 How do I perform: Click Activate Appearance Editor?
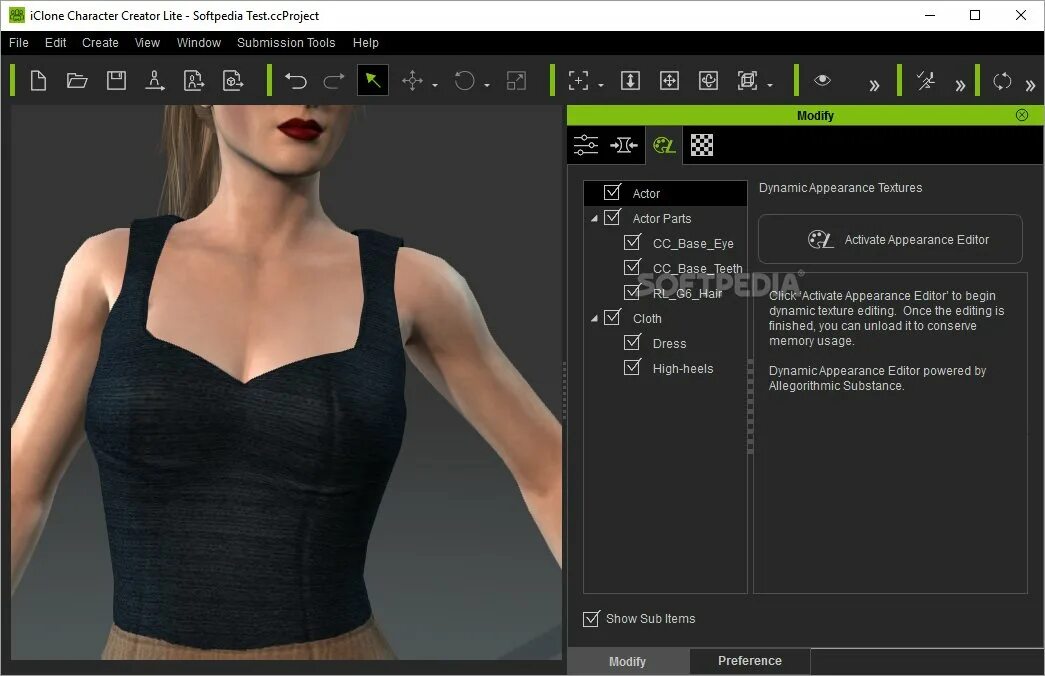pos(889,239)
